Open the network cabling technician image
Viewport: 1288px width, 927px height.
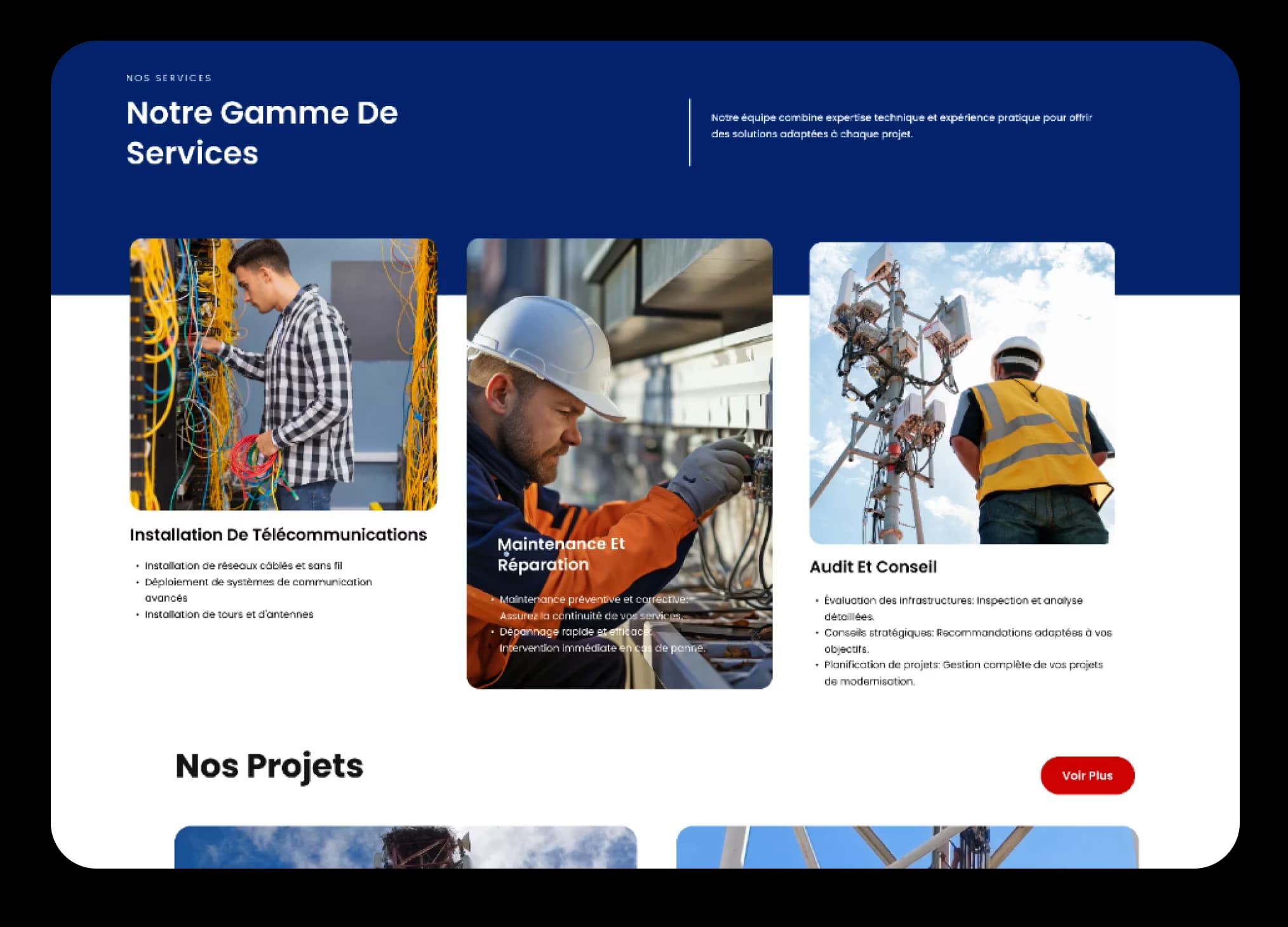(x=283, y=374)
